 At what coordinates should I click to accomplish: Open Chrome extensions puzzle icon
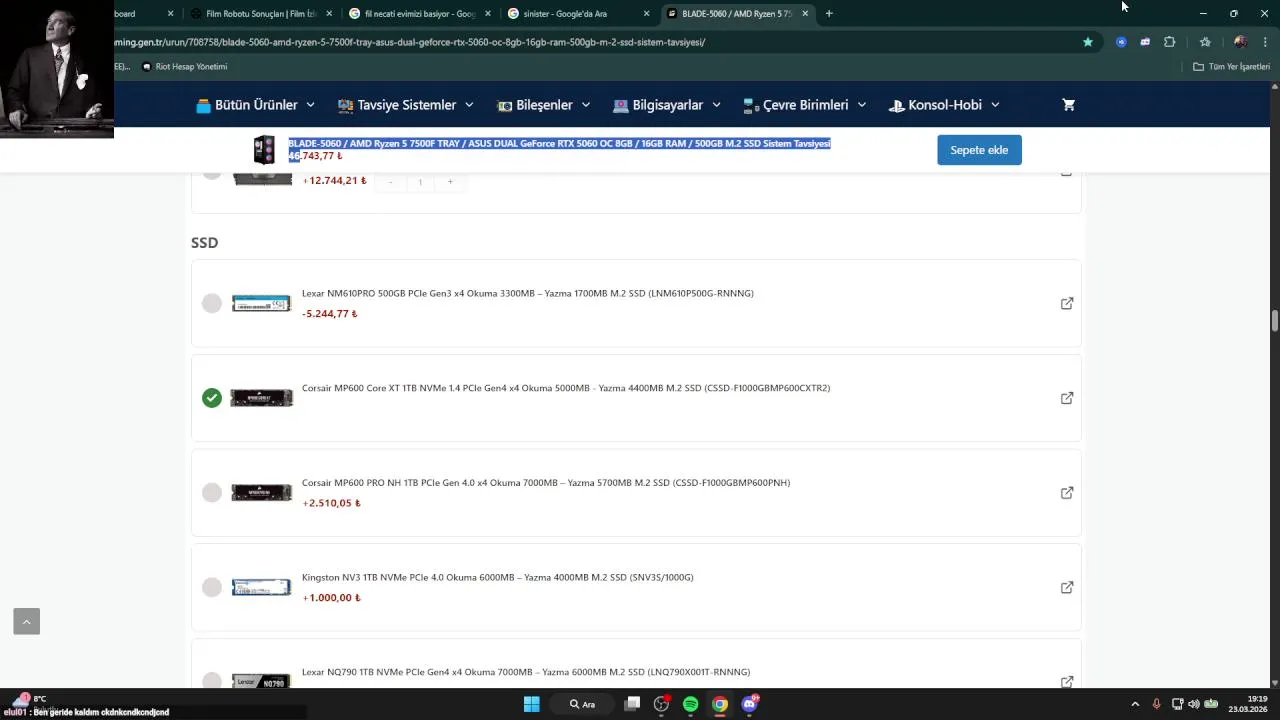[x=1170, y=42]
